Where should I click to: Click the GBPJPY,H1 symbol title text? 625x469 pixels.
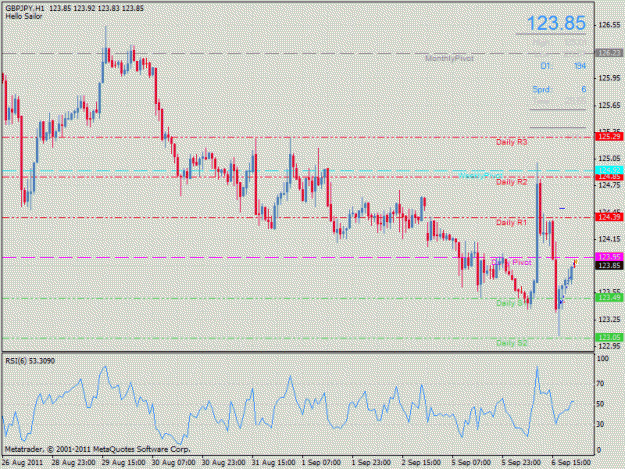(x=25, y=8)
